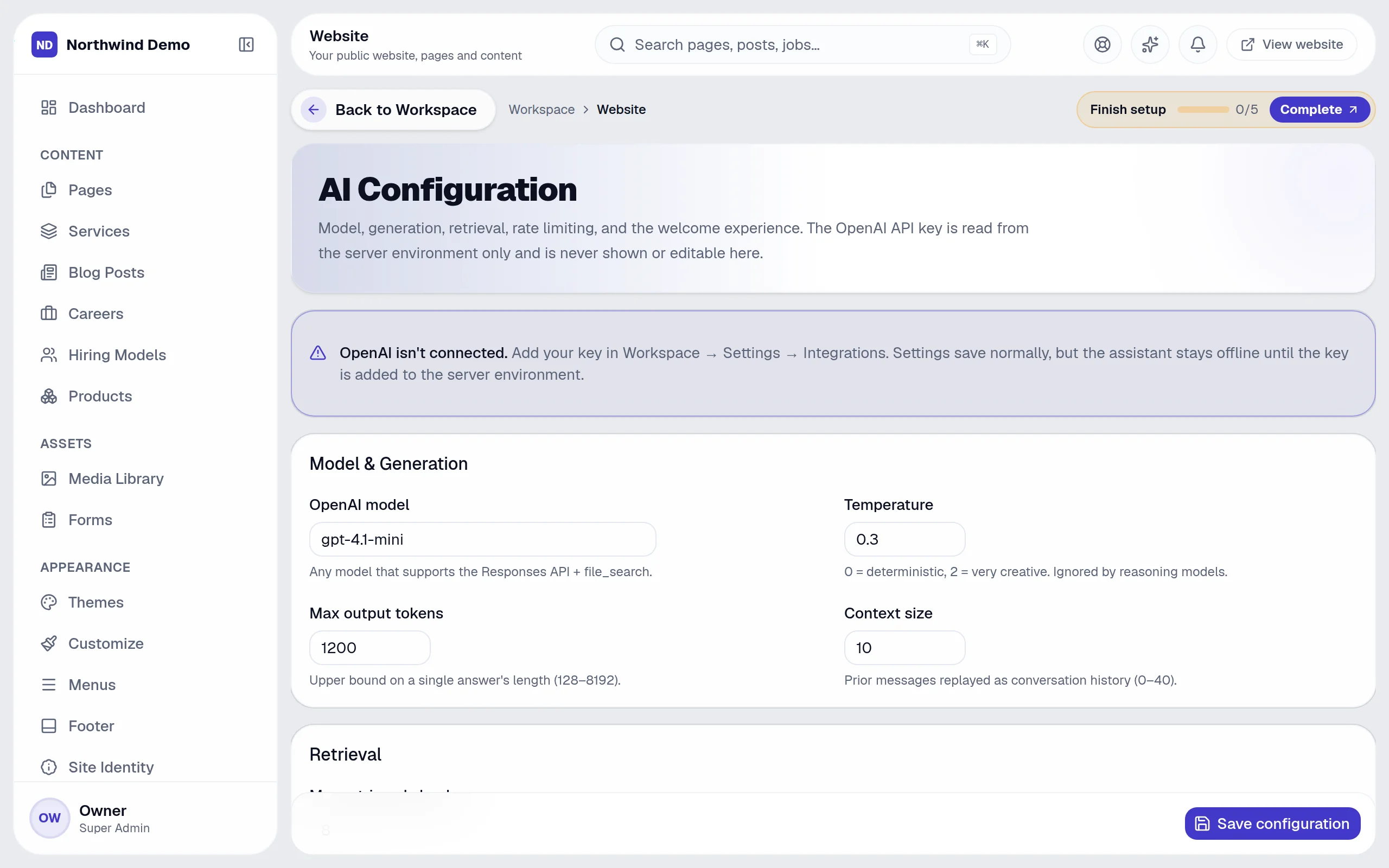Click the Site Identity info icon

point(49,768)
